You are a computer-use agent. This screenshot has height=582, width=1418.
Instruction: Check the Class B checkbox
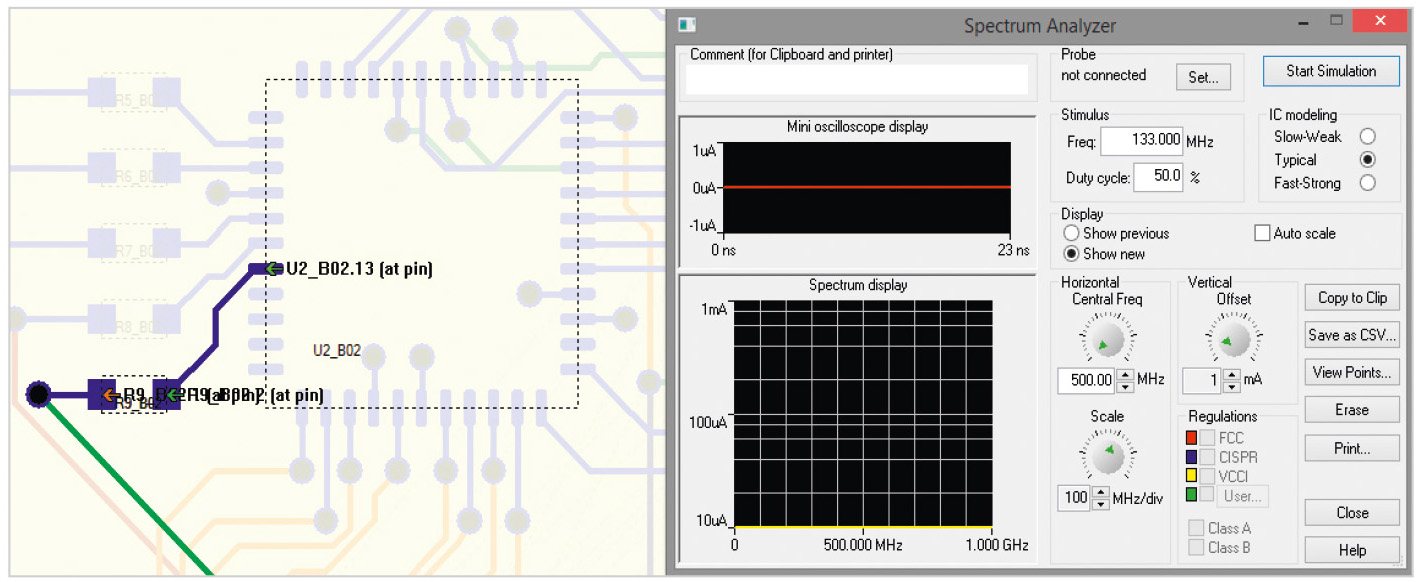pos(1196,547)
